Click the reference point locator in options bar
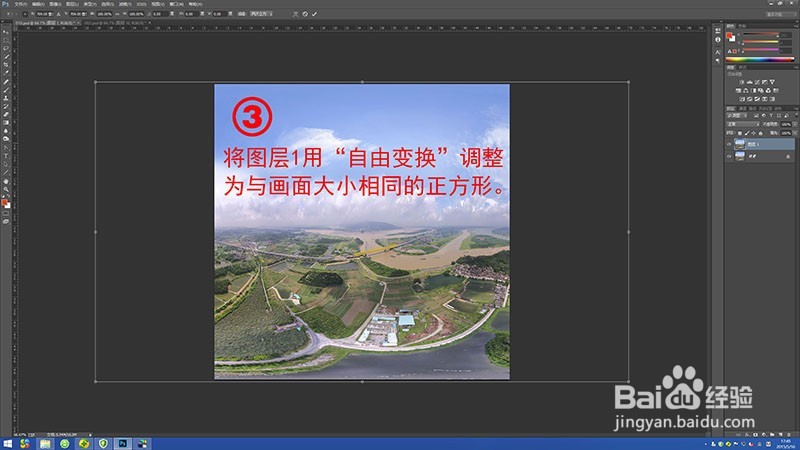800x450 pixels. pos(24,14)
